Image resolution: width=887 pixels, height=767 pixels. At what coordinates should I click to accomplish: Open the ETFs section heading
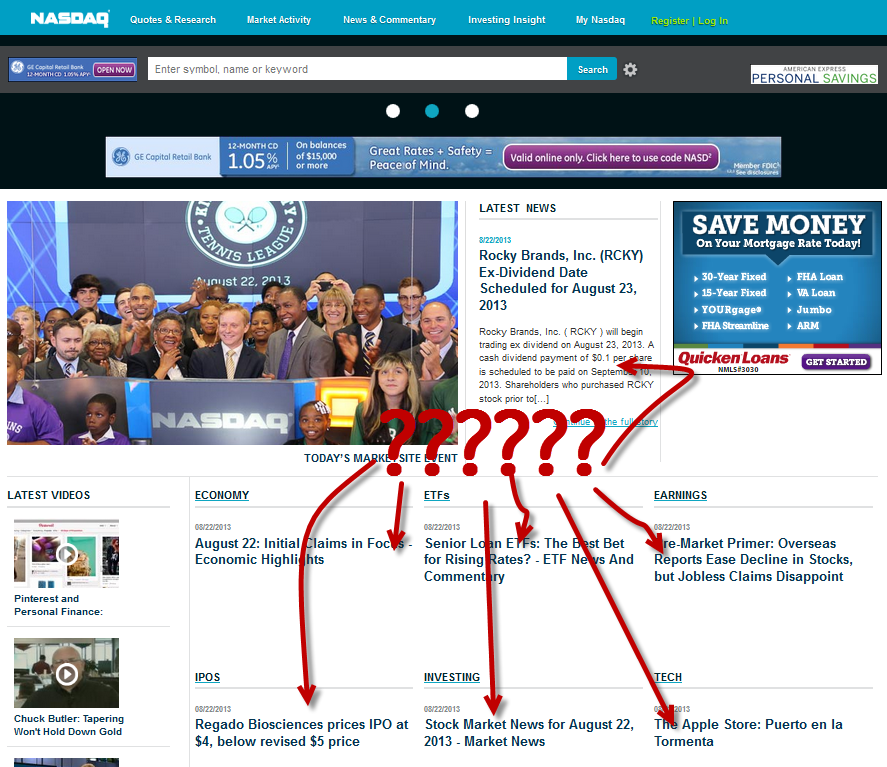(x=437, y=495)
